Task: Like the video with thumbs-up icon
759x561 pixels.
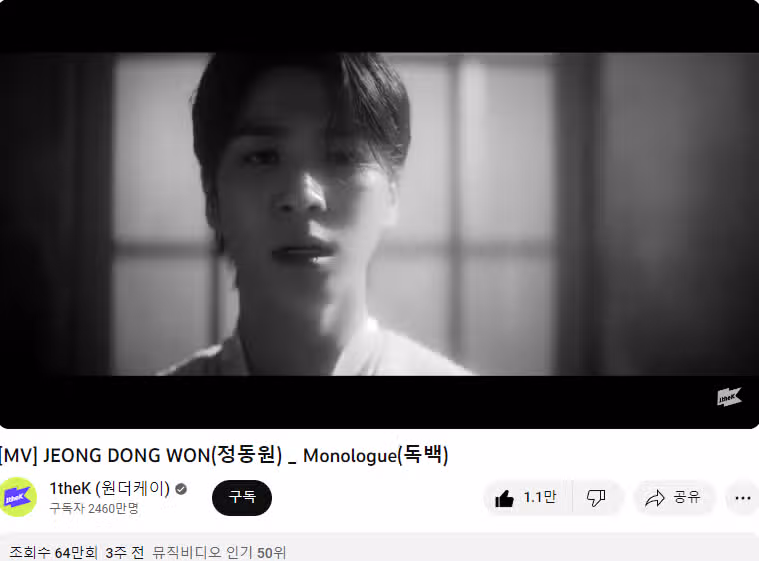Action: click(x=504, y=498)
